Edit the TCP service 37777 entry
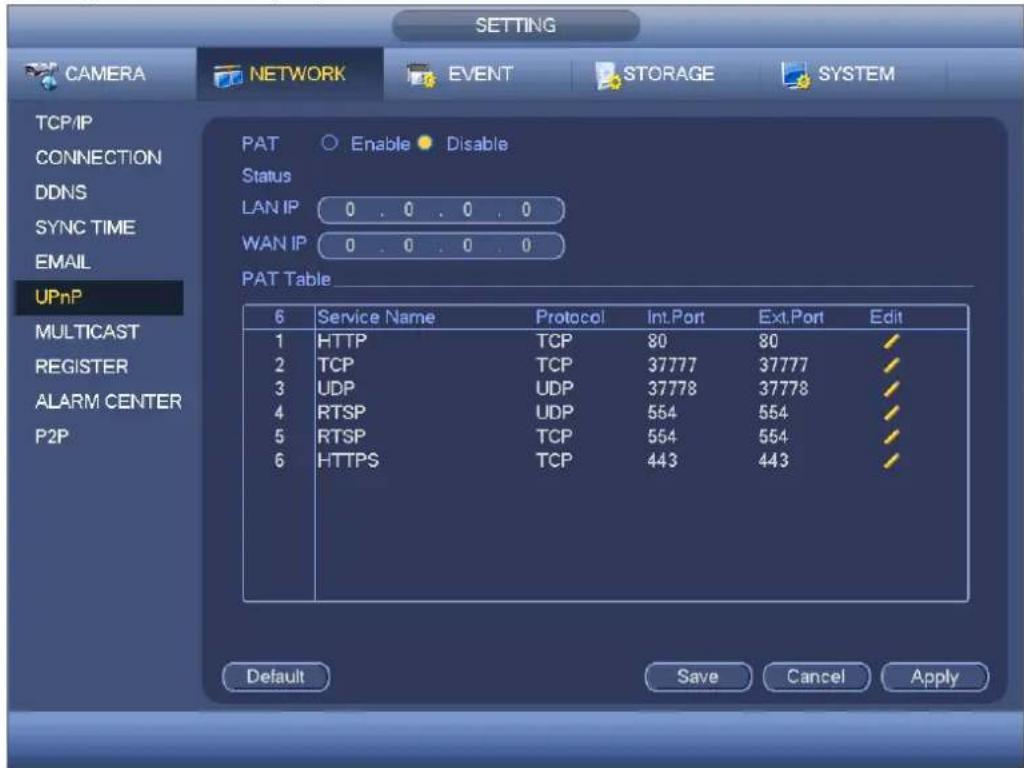The height and width of the screenshot is (768, 1024). (x=891, y=365)
